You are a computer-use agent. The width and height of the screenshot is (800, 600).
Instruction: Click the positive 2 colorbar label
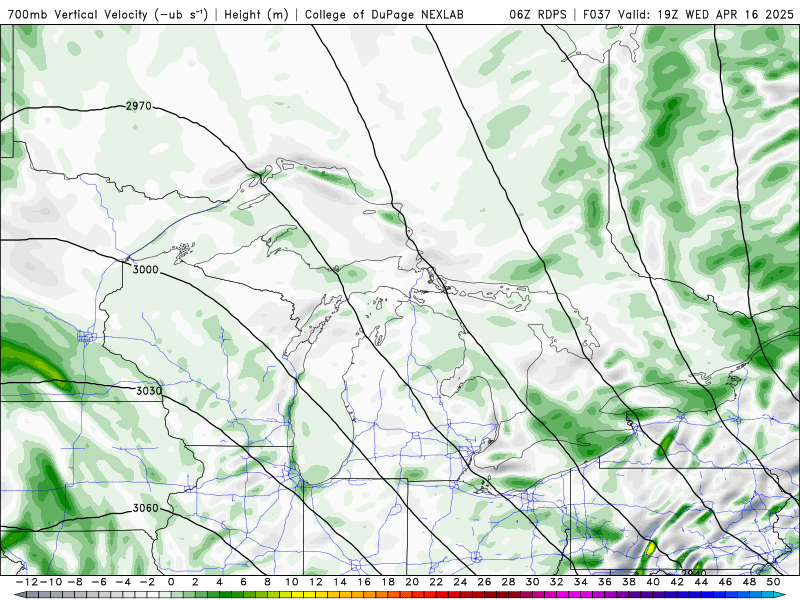[195, 582]
